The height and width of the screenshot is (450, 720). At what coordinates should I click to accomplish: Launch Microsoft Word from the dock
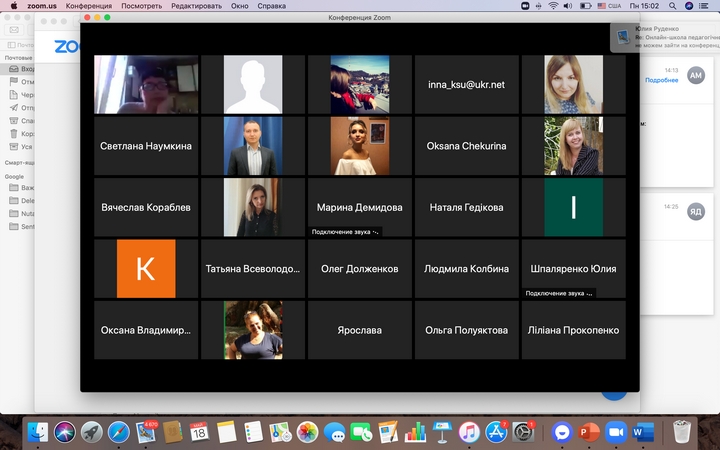click(642, 432)
